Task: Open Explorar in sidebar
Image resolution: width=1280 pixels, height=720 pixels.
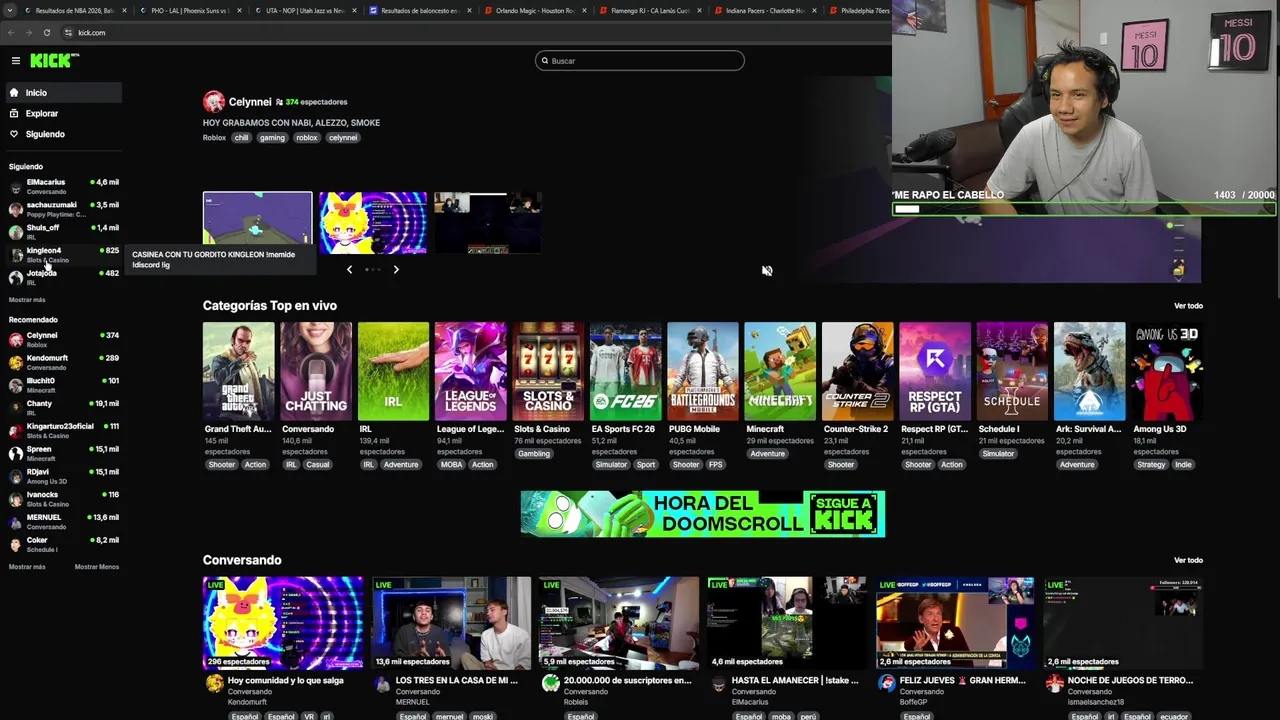Action: [62, 113]
